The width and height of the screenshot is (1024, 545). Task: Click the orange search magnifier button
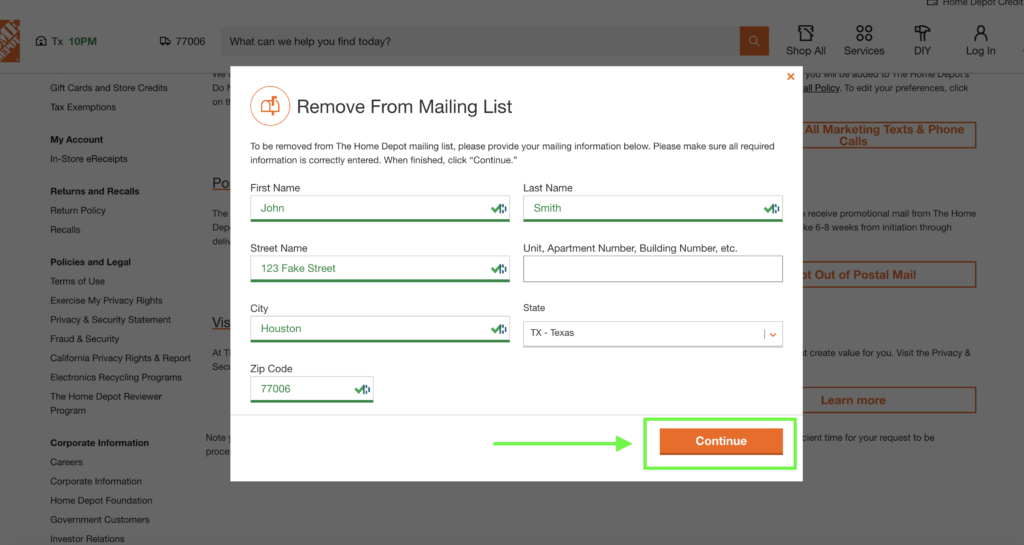(754, 41)
